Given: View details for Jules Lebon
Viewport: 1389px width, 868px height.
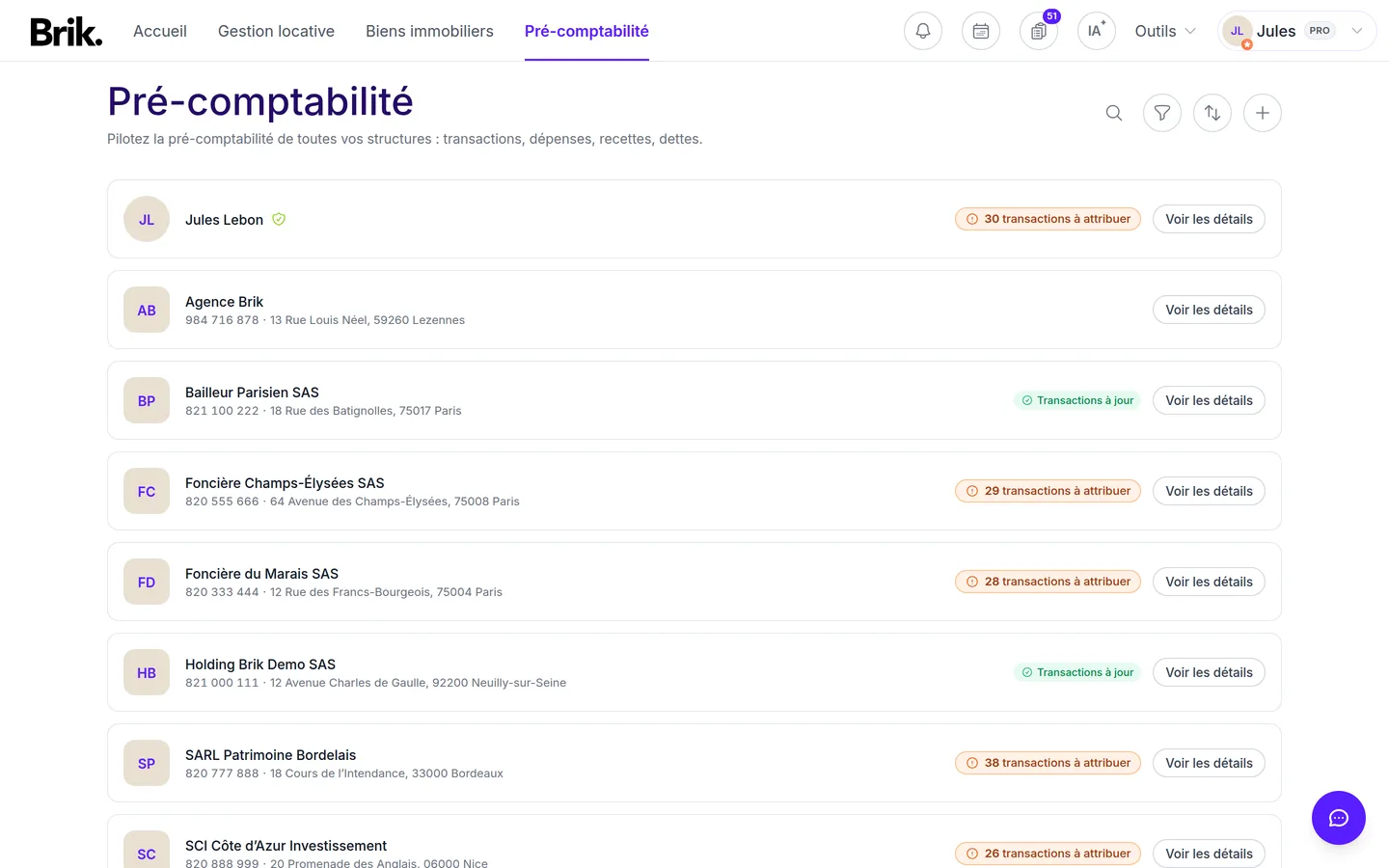Looking at the screenshot, I should (x=1209, y=219).
